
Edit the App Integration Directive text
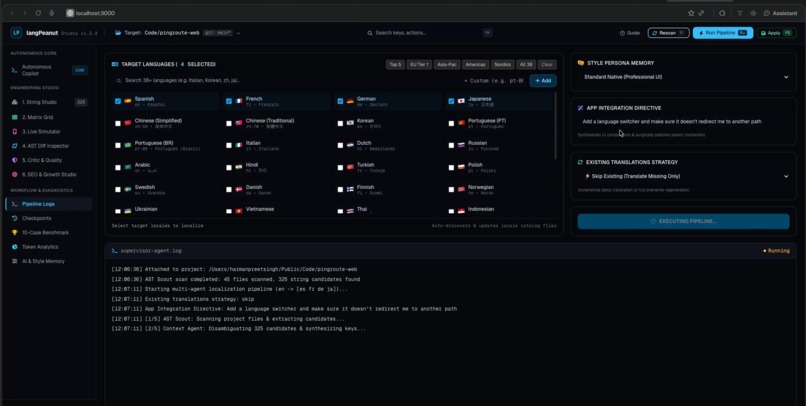click(684, 122)
